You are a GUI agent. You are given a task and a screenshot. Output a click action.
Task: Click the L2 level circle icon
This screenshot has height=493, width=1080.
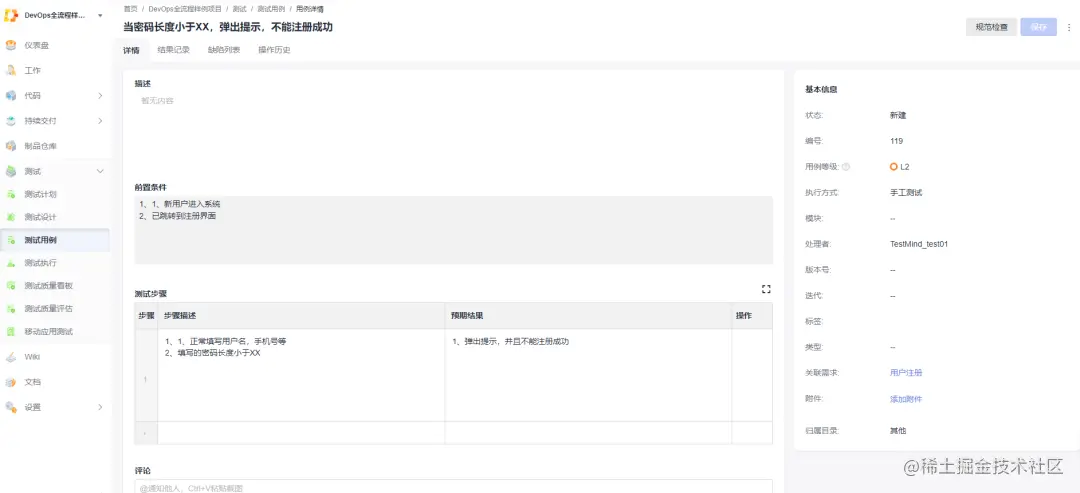coord(893,167)
